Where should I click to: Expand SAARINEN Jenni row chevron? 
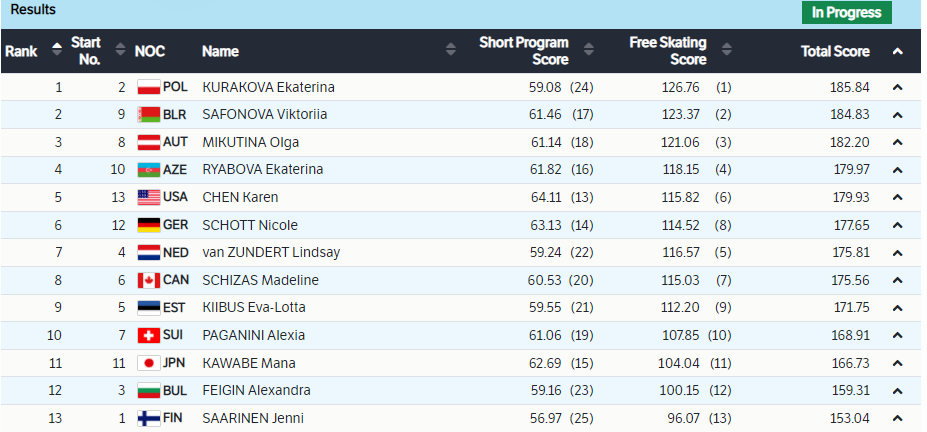(898, 418)
